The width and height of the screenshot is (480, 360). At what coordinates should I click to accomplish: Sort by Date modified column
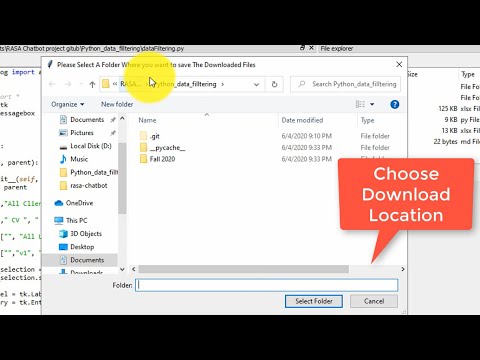(x=302, y=120)
